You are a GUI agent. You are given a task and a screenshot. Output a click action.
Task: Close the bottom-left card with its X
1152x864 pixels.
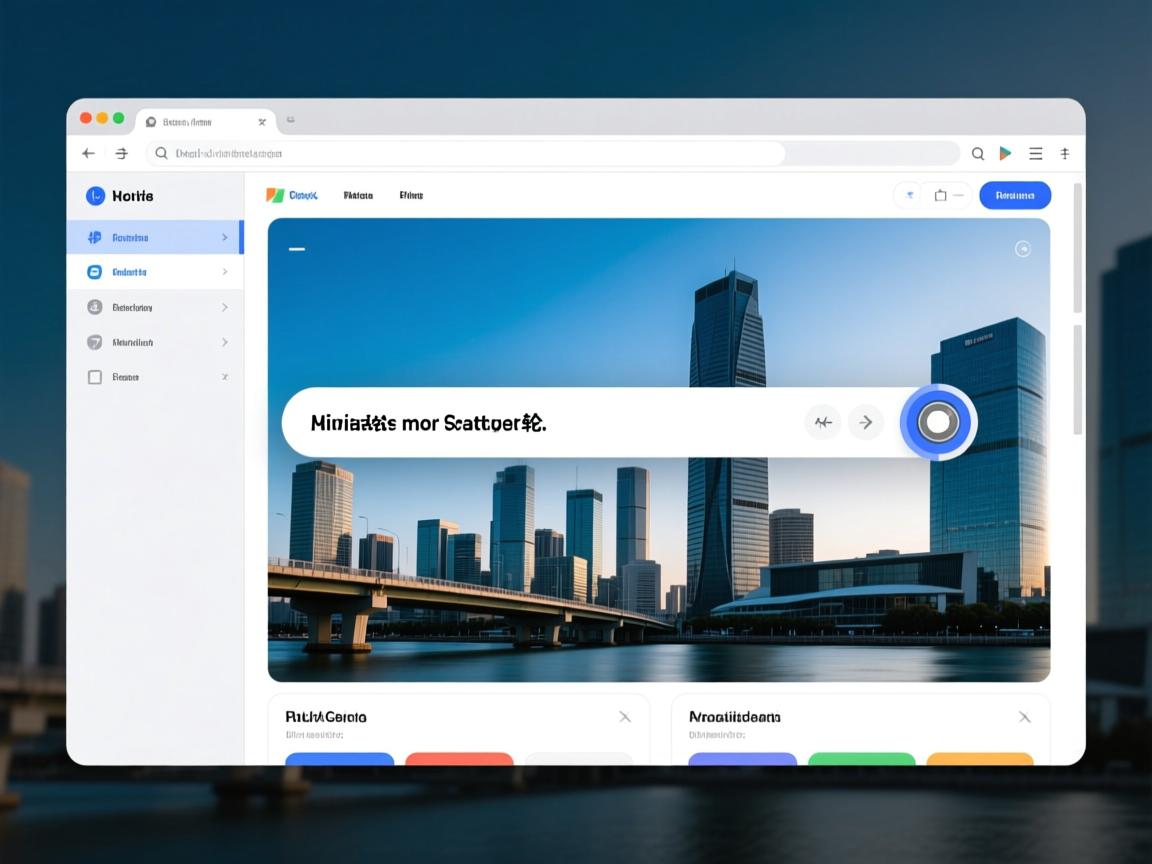coord(625,717)
